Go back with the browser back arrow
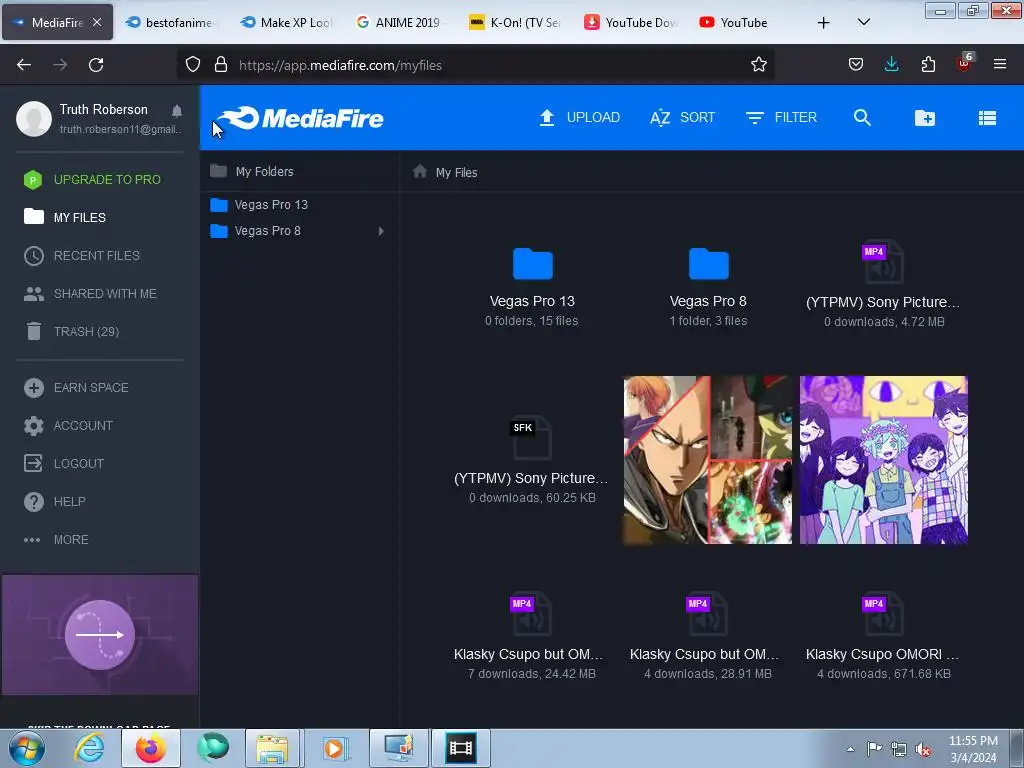This screenshot has width=1024, height=768. pyautogui.click(x=24, y=65)
